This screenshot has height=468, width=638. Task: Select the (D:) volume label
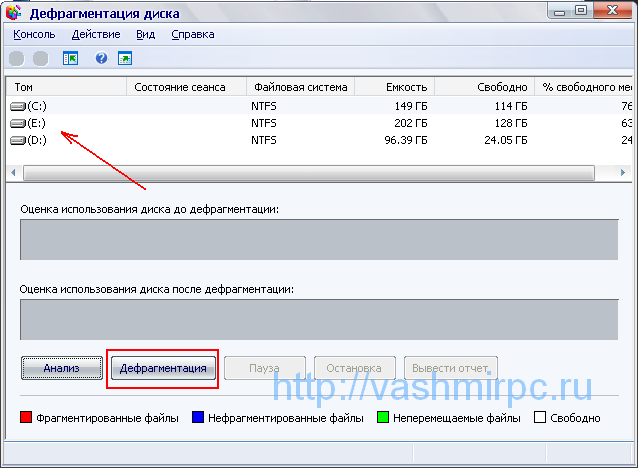pyautogui.click(x=37, y=141)
